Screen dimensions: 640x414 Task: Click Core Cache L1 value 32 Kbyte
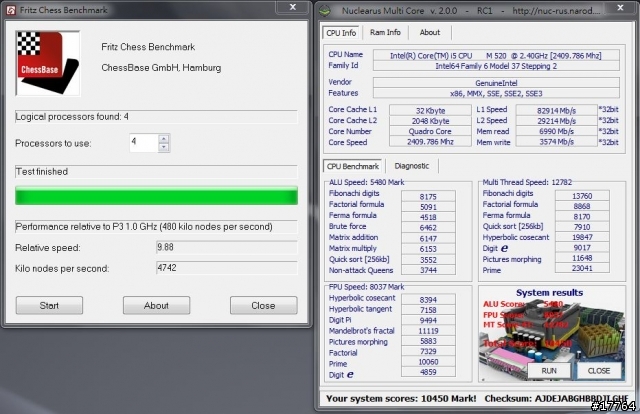tap(430, 111)
